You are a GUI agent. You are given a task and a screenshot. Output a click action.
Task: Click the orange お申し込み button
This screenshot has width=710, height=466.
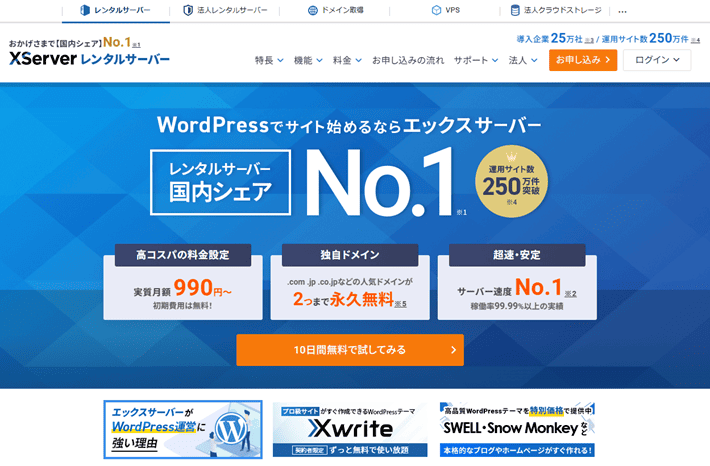[583, 60]
